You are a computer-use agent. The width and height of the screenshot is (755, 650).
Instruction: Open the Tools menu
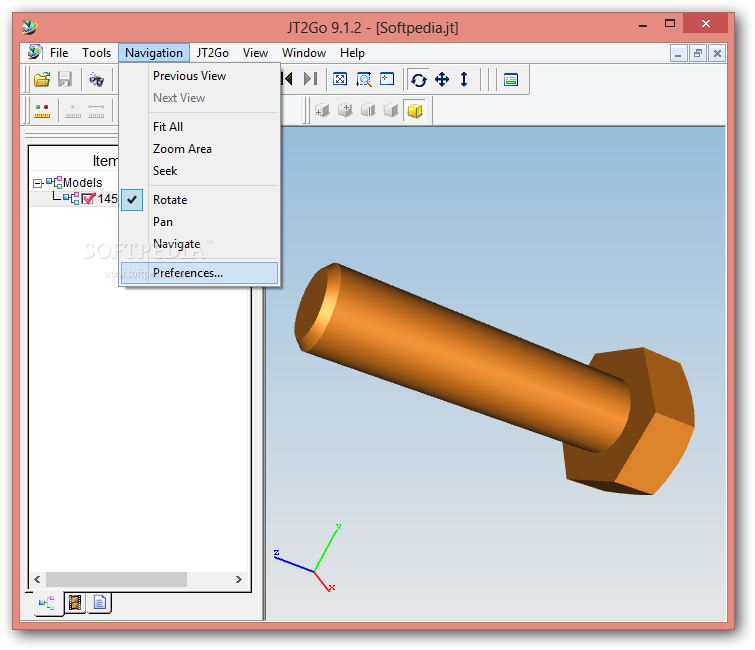(x=96, y=52)
